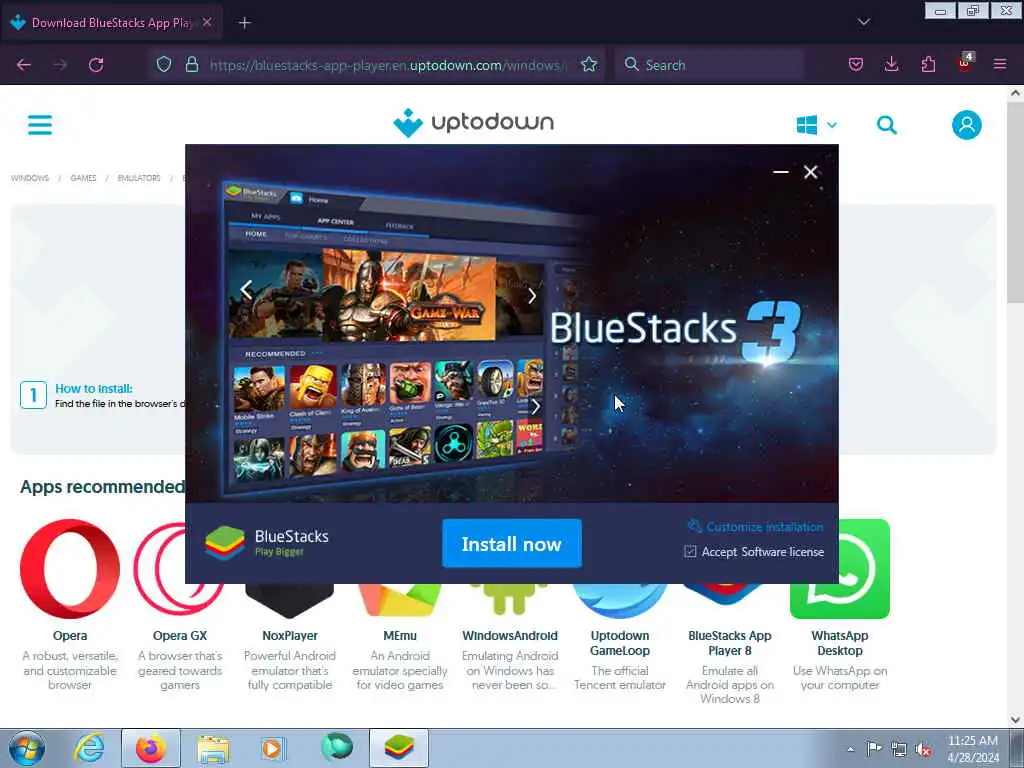The height and width of the screenshot is (768, 1024).
Task: Launch Internet Explorer from taskbar
Action: [x=89, y=748]
